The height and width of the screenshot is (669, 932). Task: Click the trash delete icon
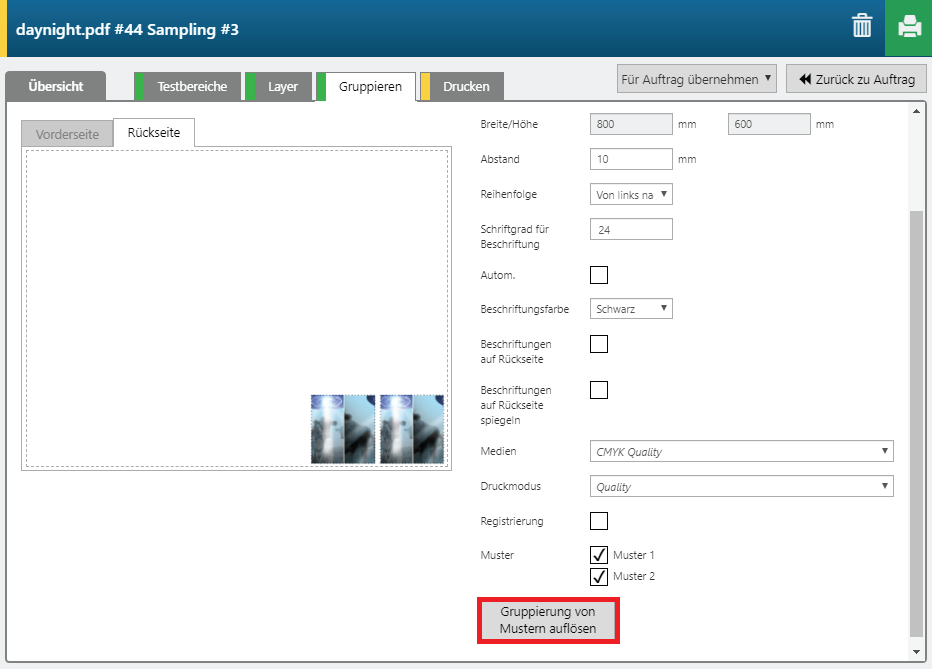pos(861,27)
